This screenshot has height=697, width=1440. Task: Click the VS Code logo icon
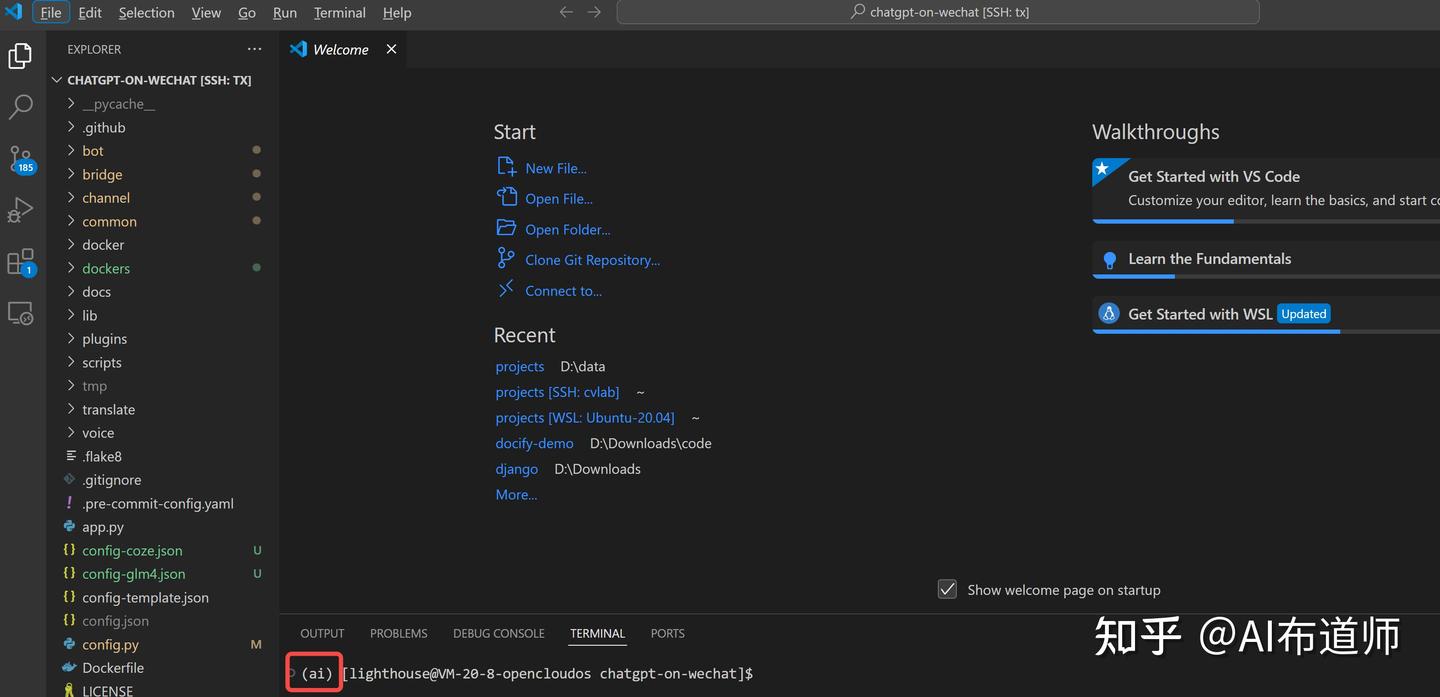[x=13, y=12]
